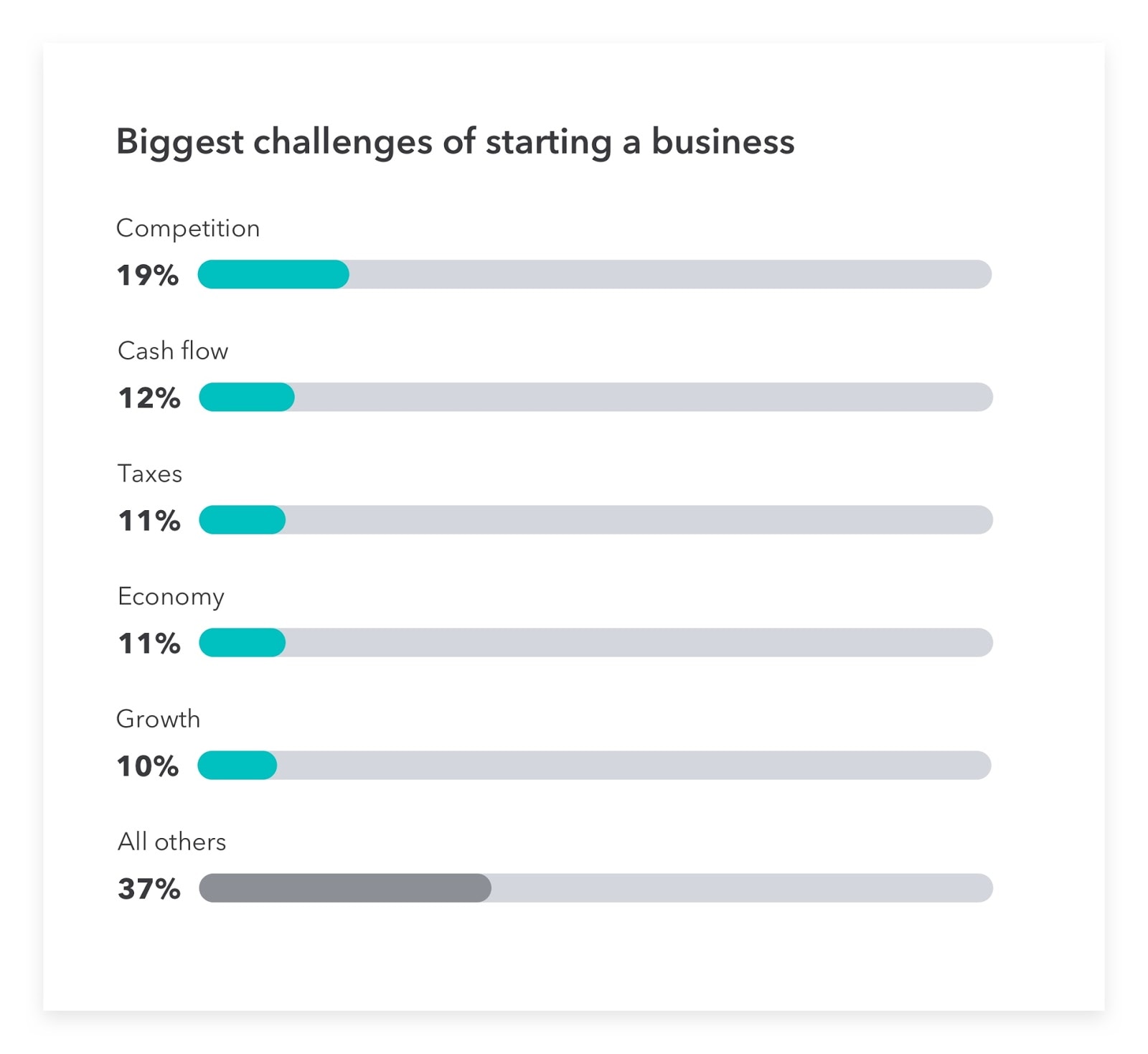Click the teal filled part of the Taxes bar
The width and height of the screenshot is (1148, 1054).
tap(243, 520)
